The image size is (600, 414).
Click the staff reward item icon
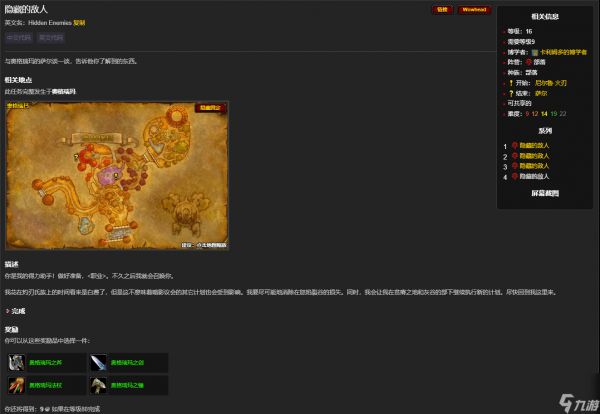(16, 385)
